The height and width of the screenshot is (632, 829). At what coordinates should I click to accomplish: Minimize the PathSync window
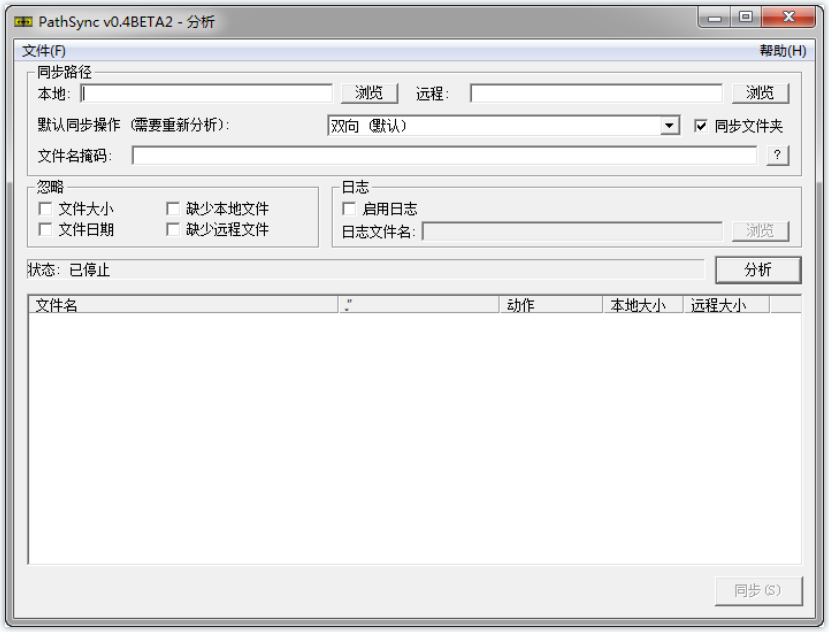pos(715,17)
